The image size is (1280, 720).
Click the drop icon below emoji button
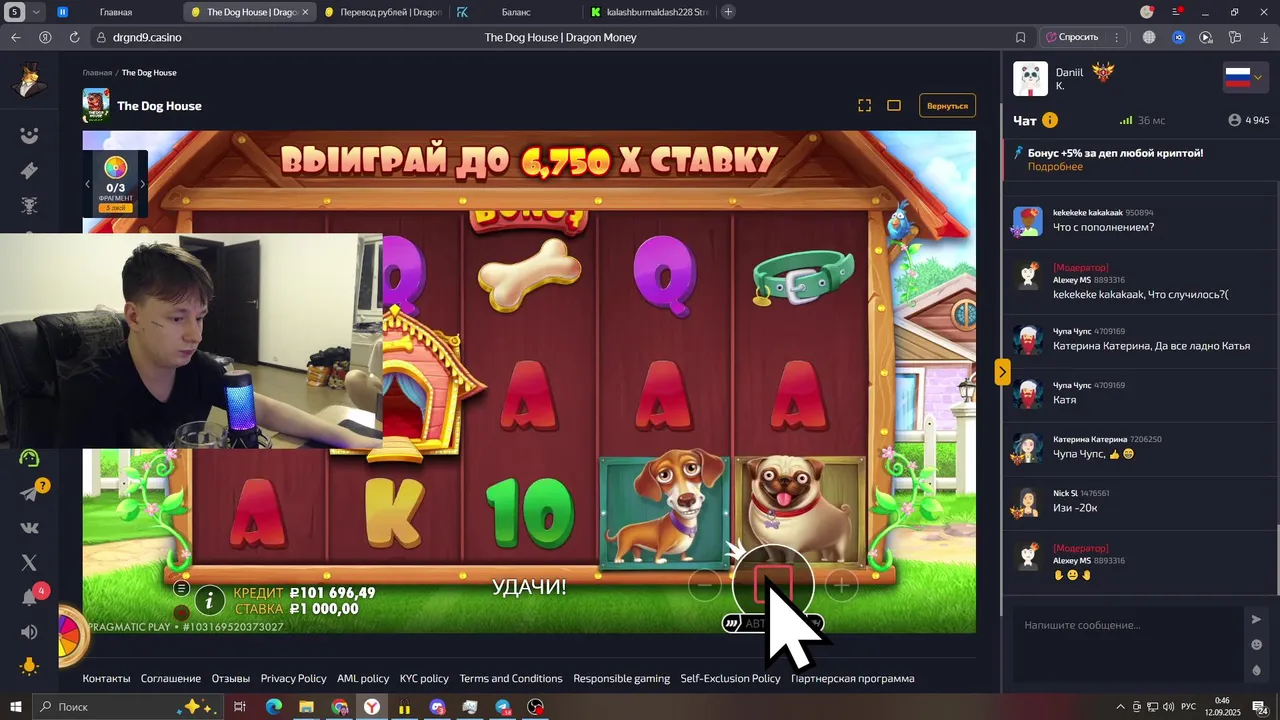pos(1257,670)
